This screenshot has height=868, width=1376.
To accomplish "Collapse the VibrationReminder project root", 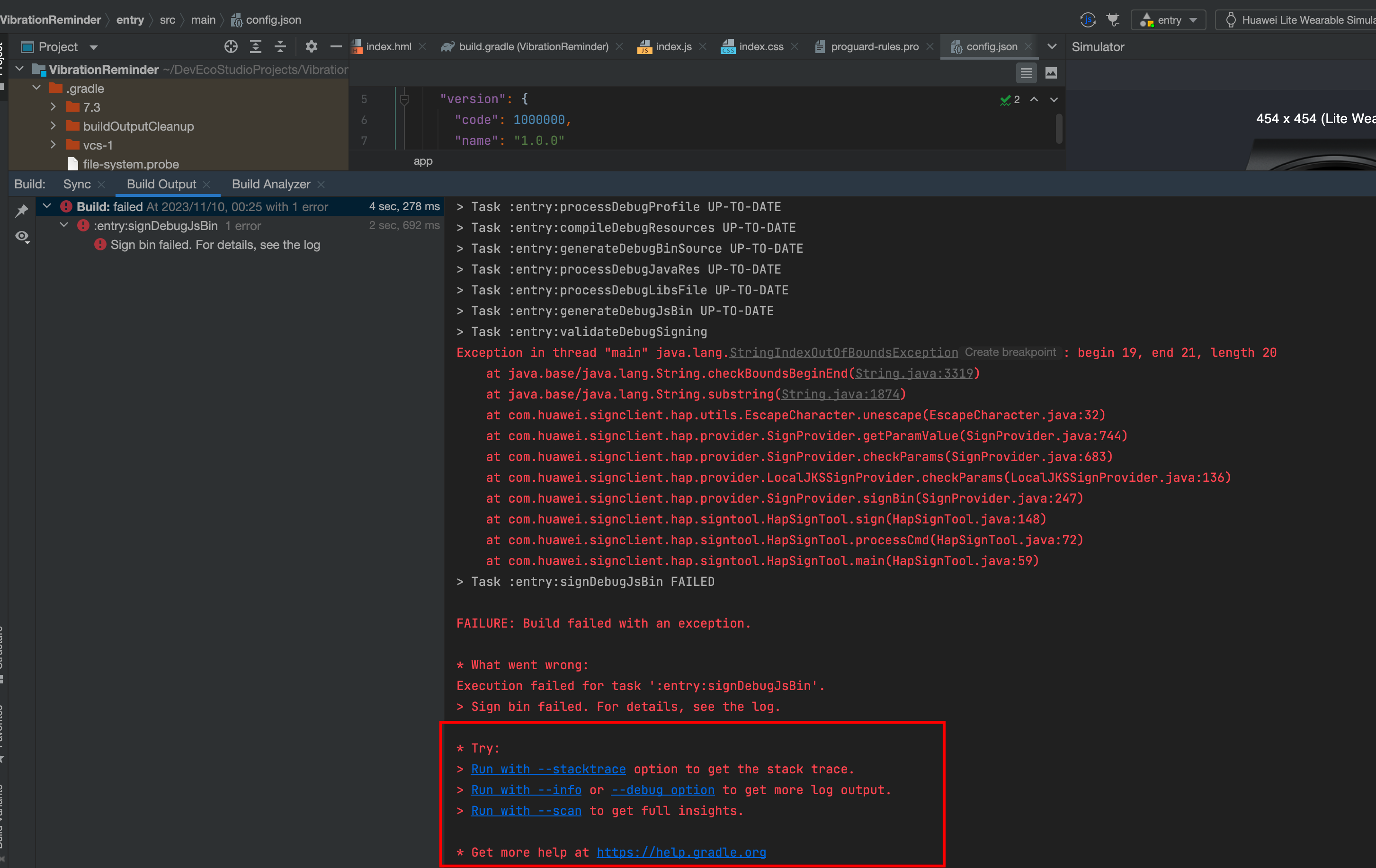I will click(x=19, y=69).
